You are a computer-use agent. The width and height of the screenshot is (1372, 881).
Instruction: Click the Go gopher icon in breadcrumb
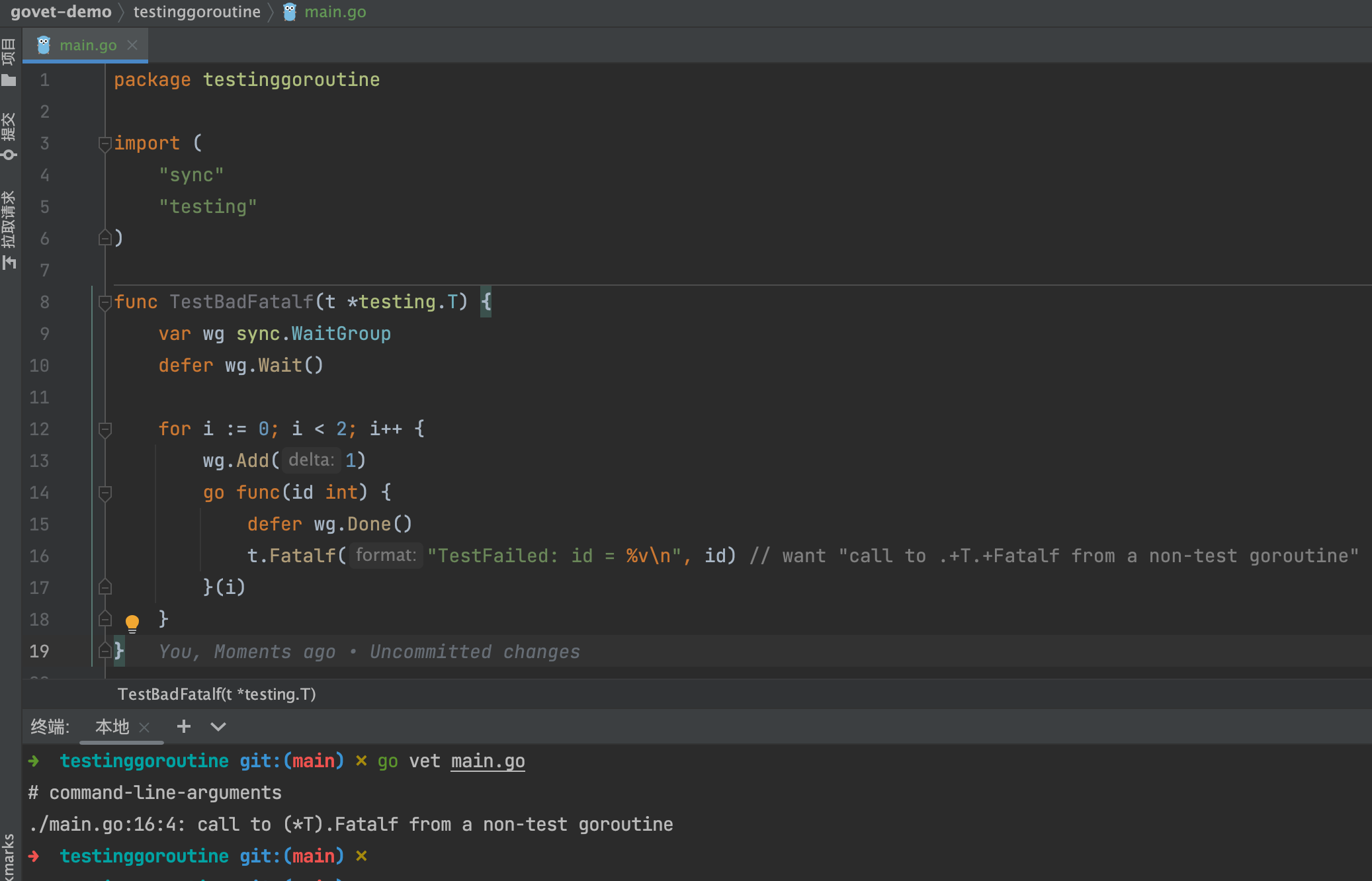pos(290,12)
